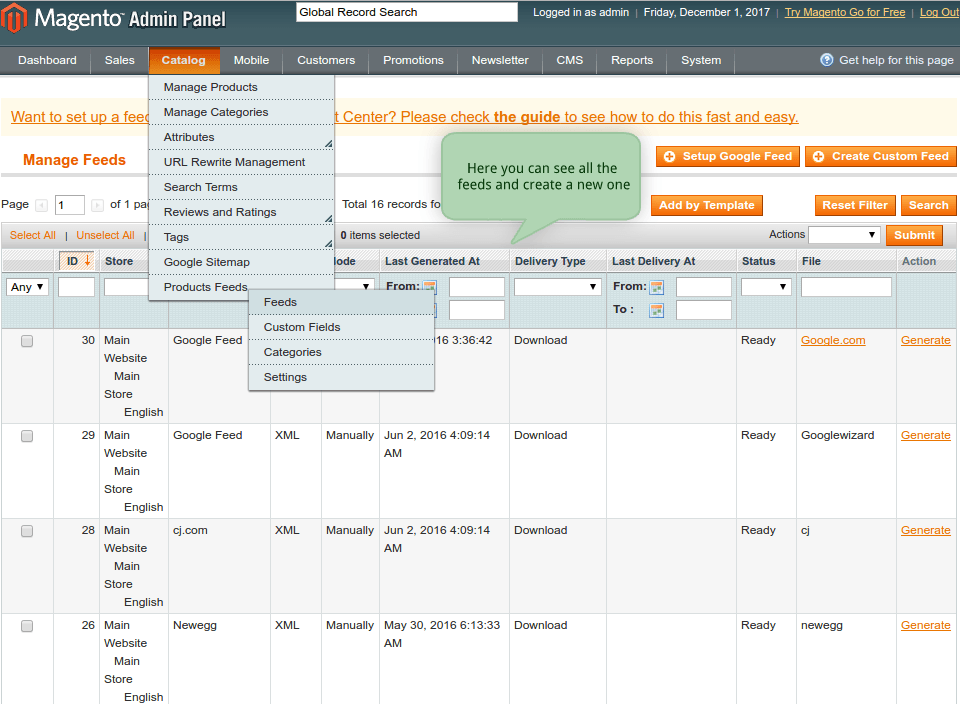Click Setup Google Feed button
This screenshot has height=704, width=960.
(x=729, y=157)
